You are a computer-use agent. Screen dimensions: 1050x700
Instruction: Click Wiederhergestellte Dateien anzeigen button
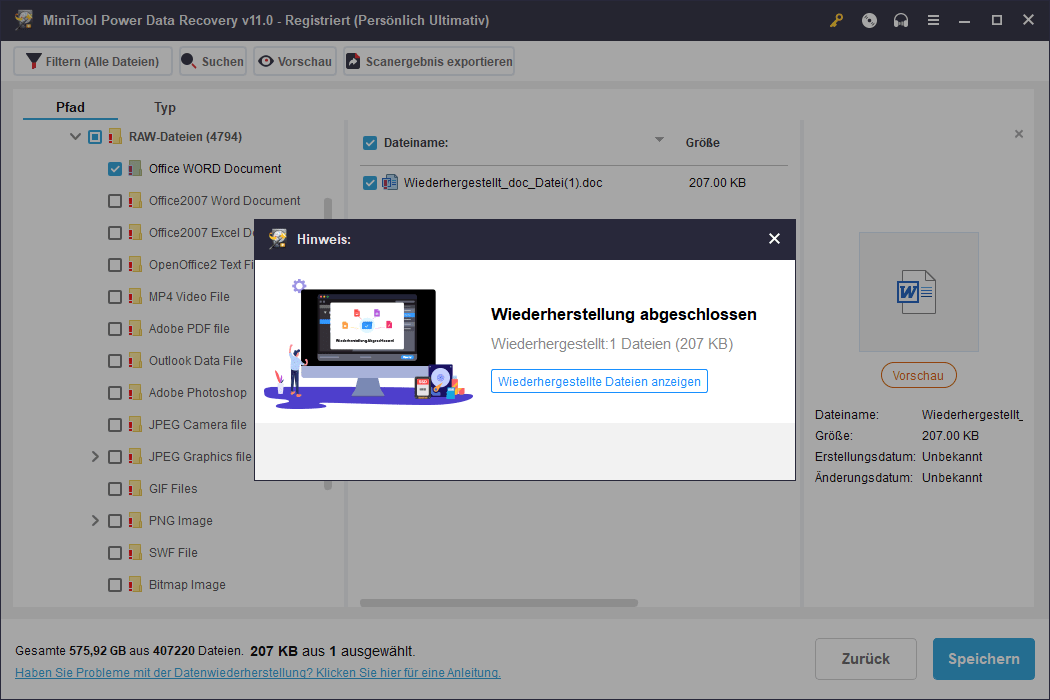pos(599,381)
